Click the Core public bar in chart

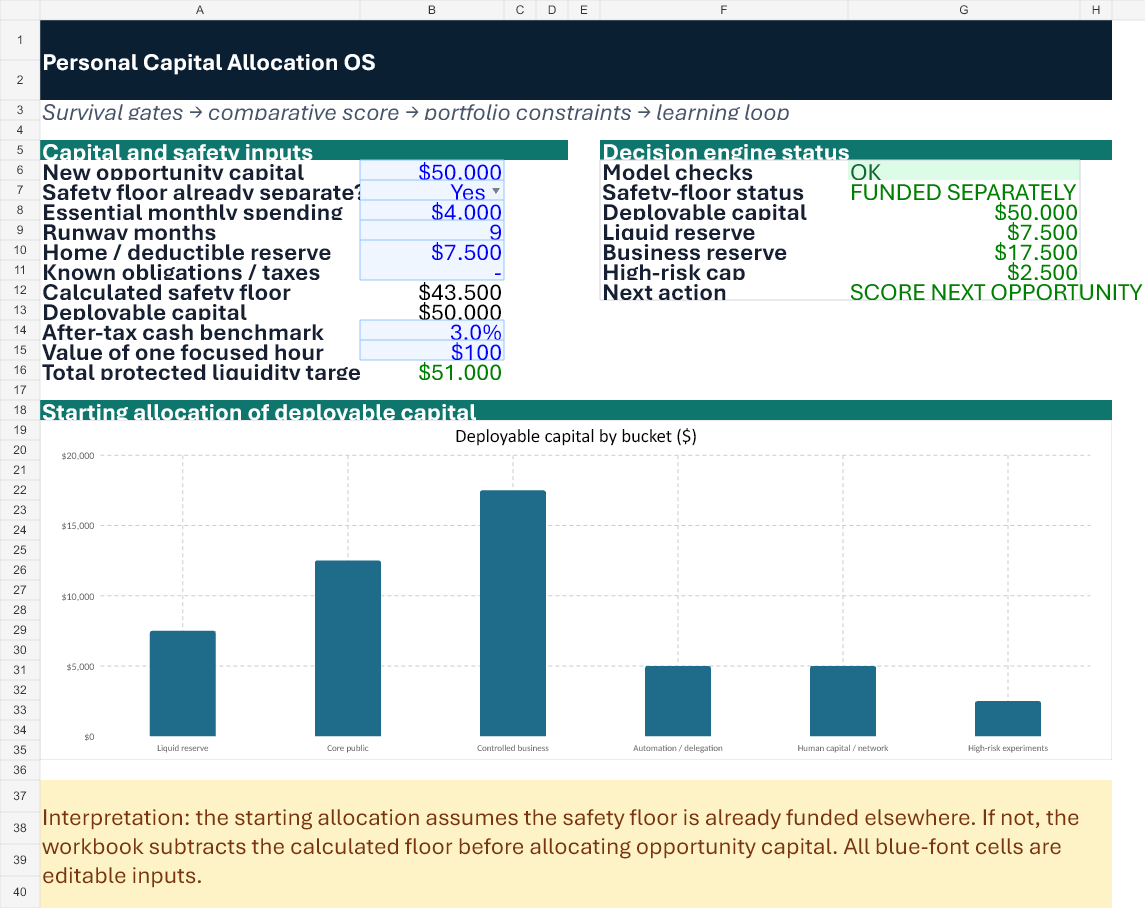pyautogui.click(x=348, y=648)
